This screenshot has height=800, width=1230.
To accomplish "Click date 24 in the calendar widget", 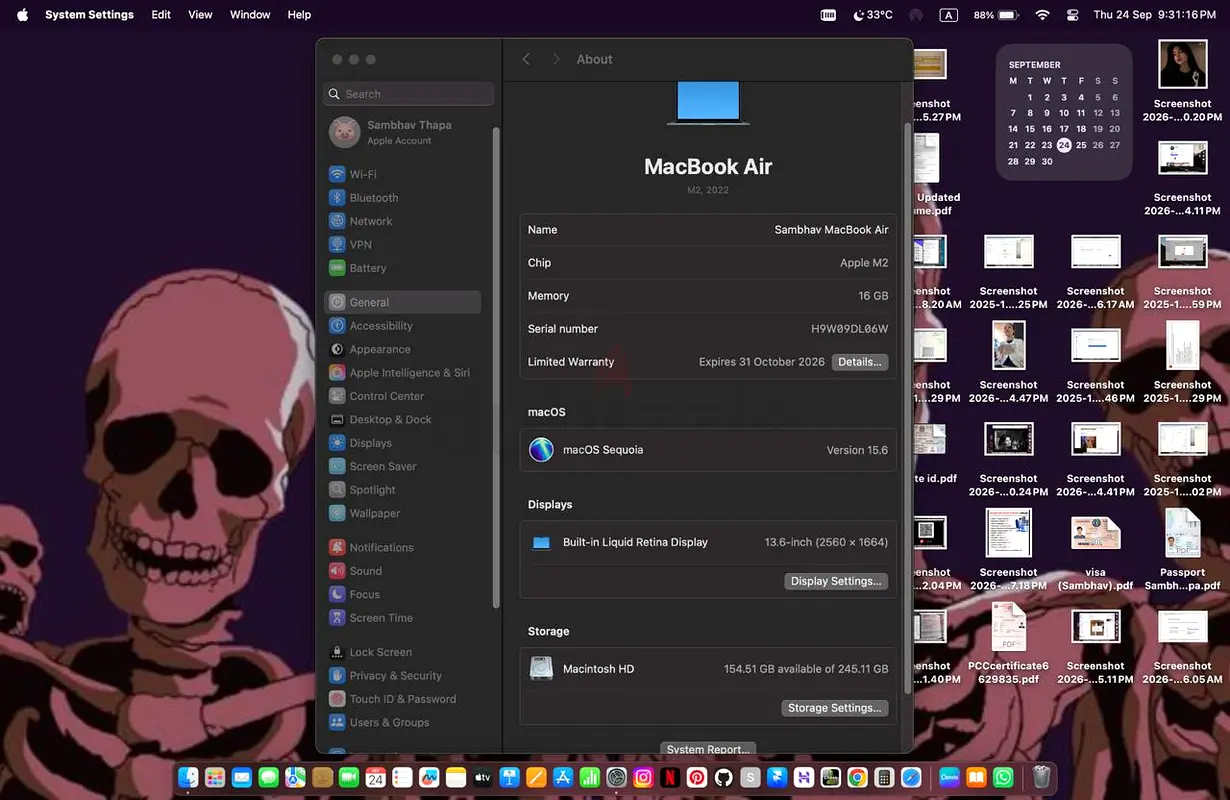I will pyautogui.click(x=1064, y=145).
